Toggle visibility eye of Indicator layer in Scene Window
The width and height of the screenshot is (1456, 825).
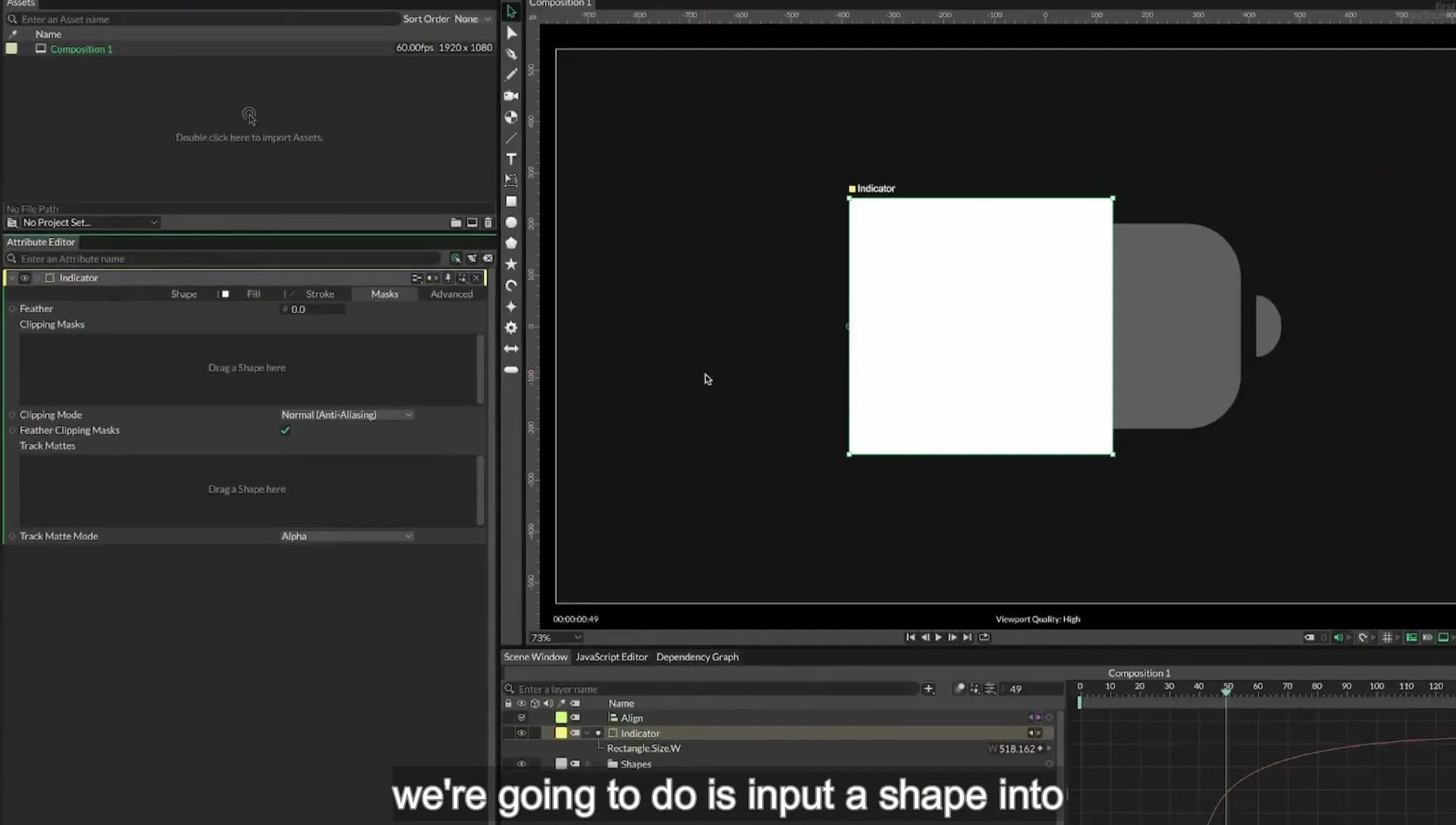click(521, 733)
